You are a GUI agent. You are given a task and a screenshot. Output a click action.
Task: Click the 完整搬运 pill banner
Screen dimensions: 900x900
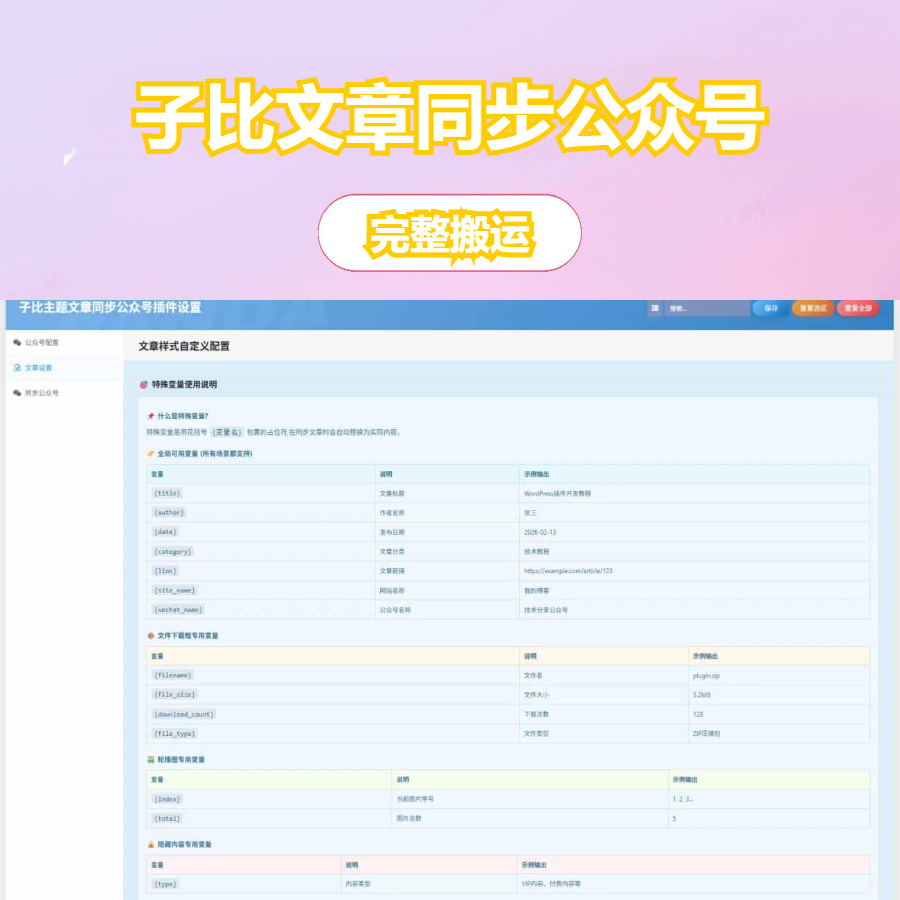click(x=449, y=232)
